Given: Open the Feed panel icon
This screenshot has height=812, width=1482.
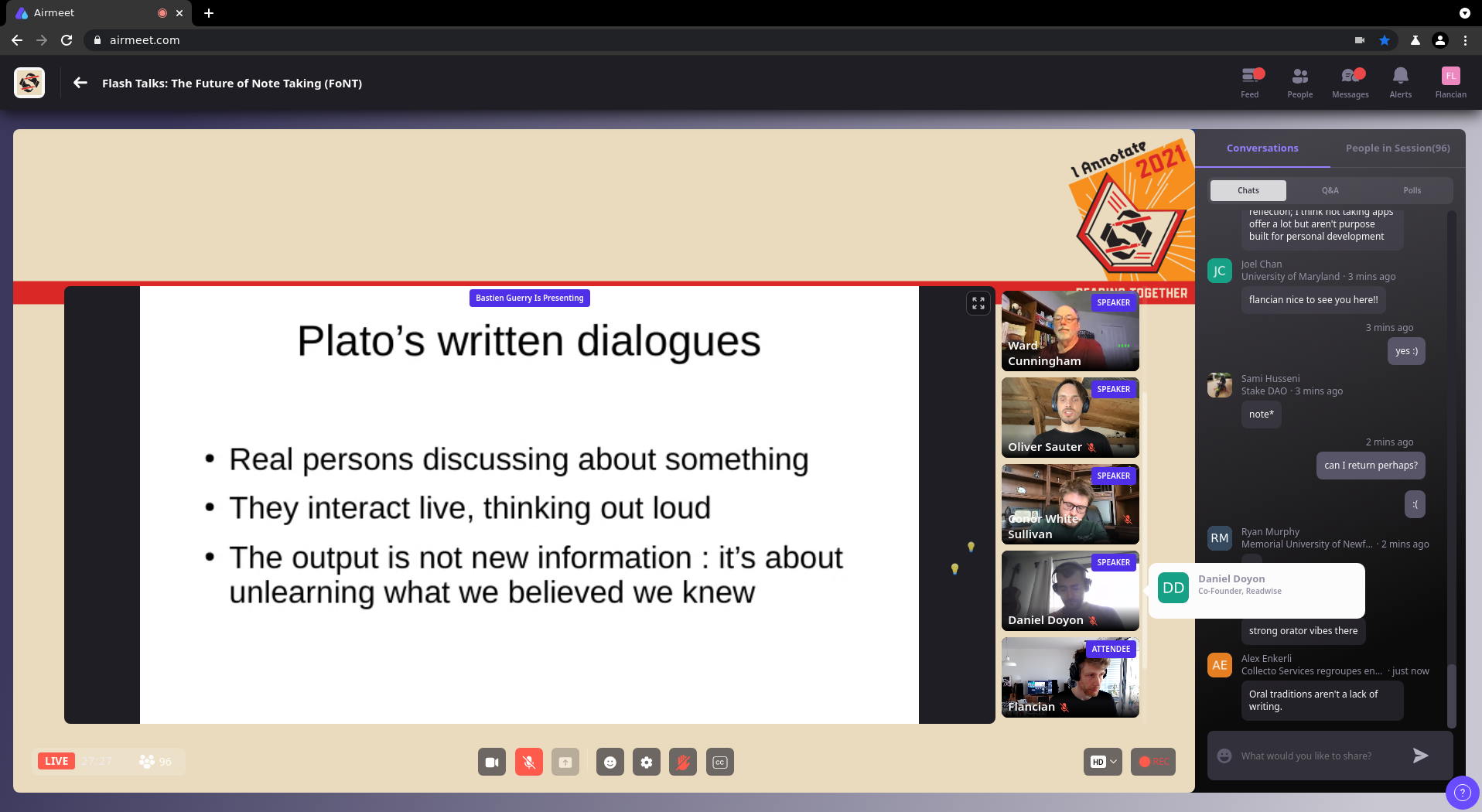Looking at the screenshot, I should 1250,83.
